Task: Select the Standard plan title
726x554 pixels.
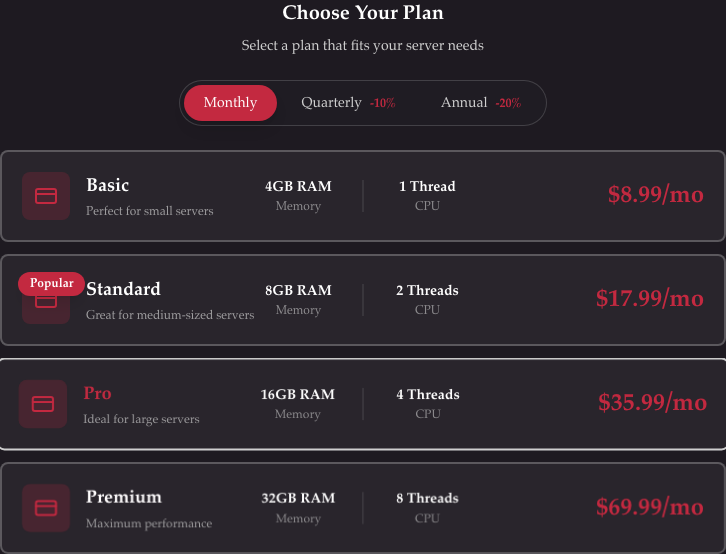Action: point(123,289)
